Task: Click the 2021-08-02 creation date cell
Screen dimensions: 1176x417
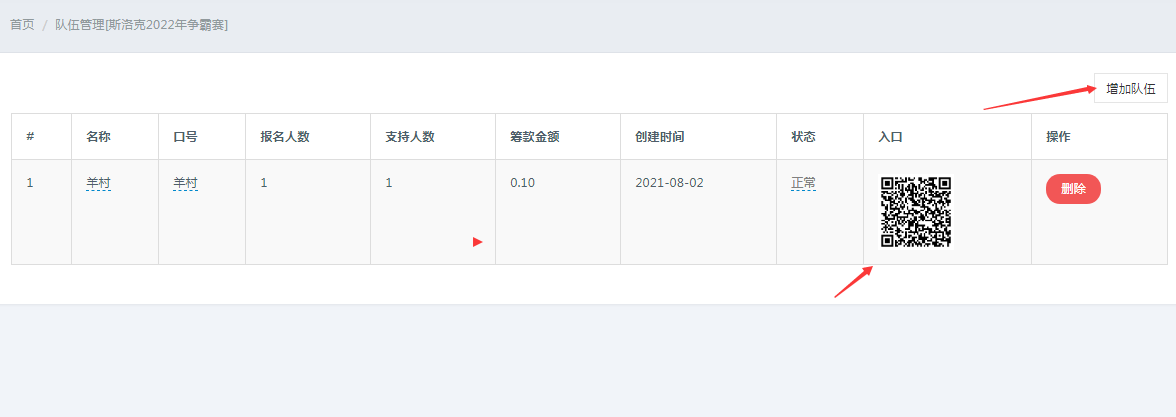Action: (x=669, y=182)
